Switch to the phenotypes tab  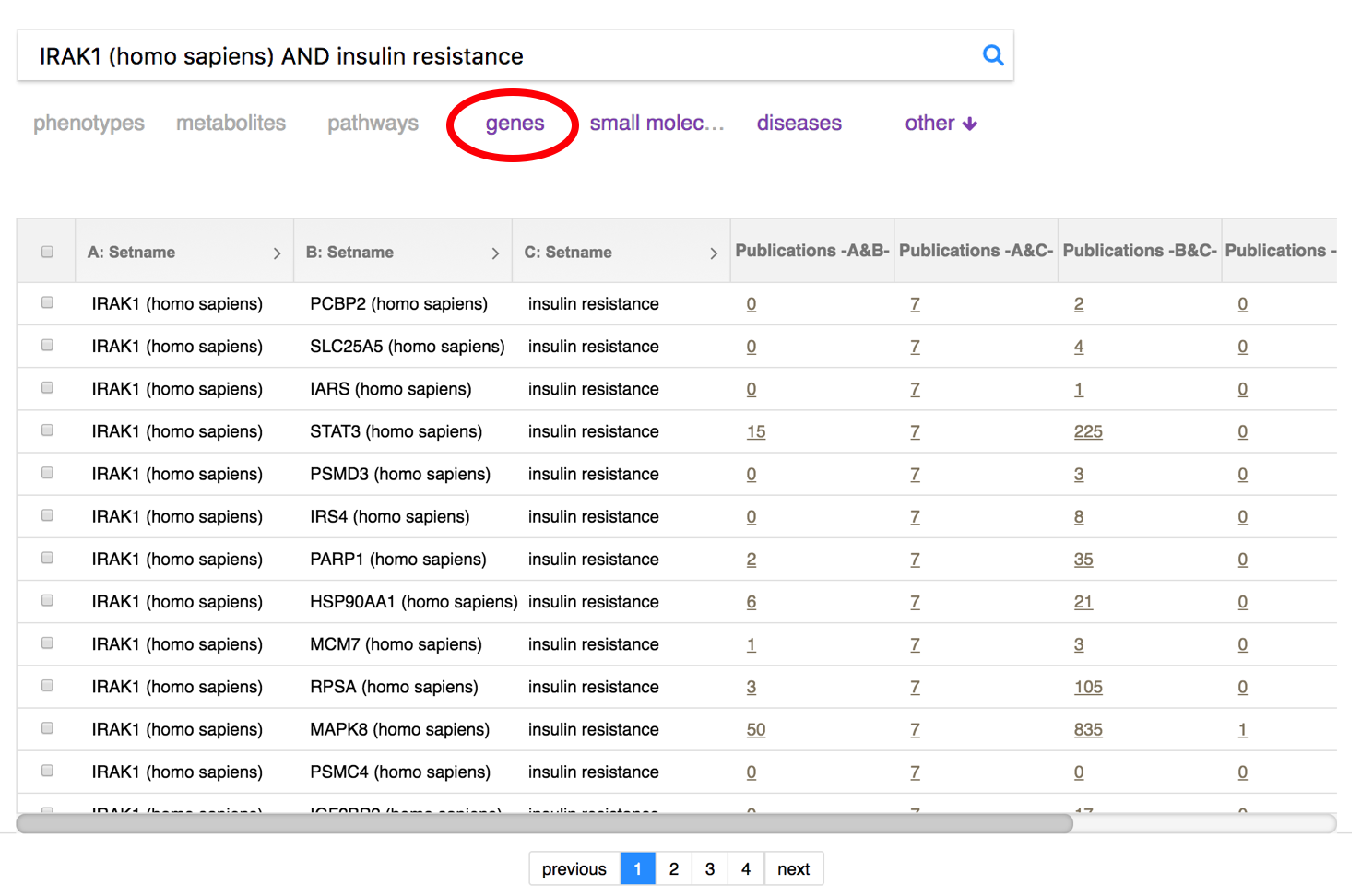[89, 124]
